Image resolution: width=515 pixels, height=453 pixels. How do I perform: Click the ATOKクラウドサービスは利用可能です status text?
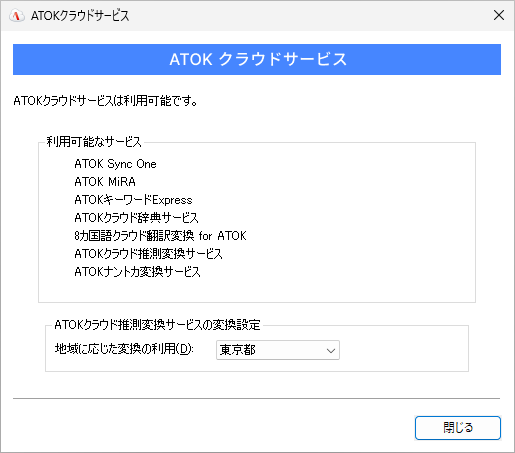[x=106, y=100]
